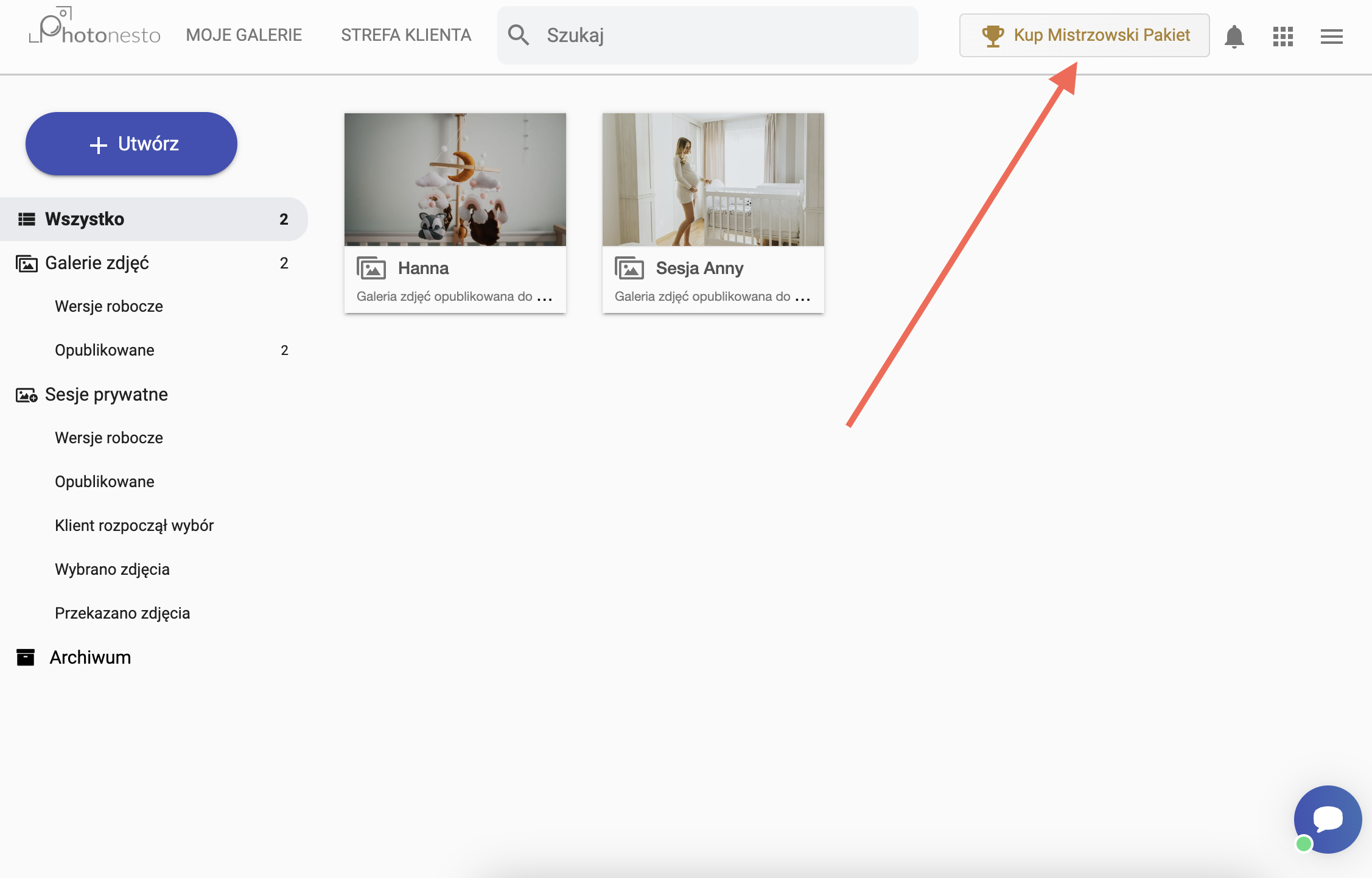This screenshot has width=1372, height=878.
Task: Click the count 2 beside Galerie zdjęć
Action: pos(284,263)
